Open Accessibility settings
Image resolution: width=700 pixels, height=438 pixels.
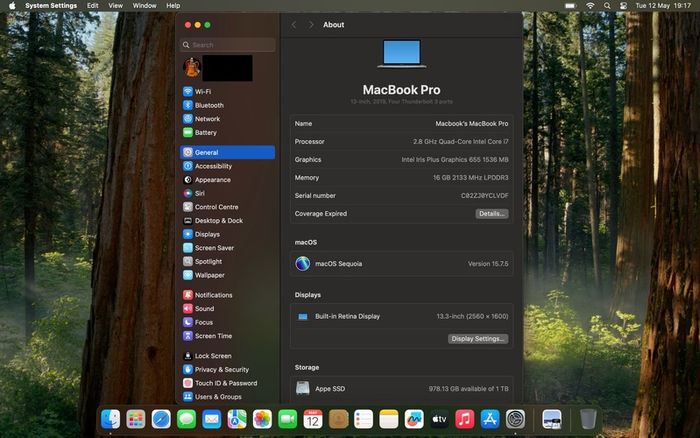(228, 166)
